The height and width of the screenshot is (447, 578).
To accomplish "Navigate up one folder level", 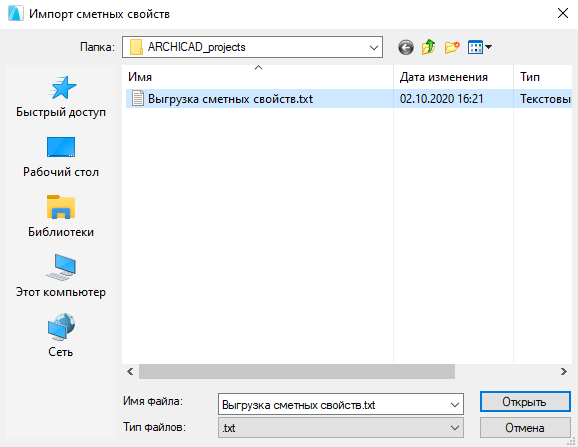I will [x=428, y=47].
